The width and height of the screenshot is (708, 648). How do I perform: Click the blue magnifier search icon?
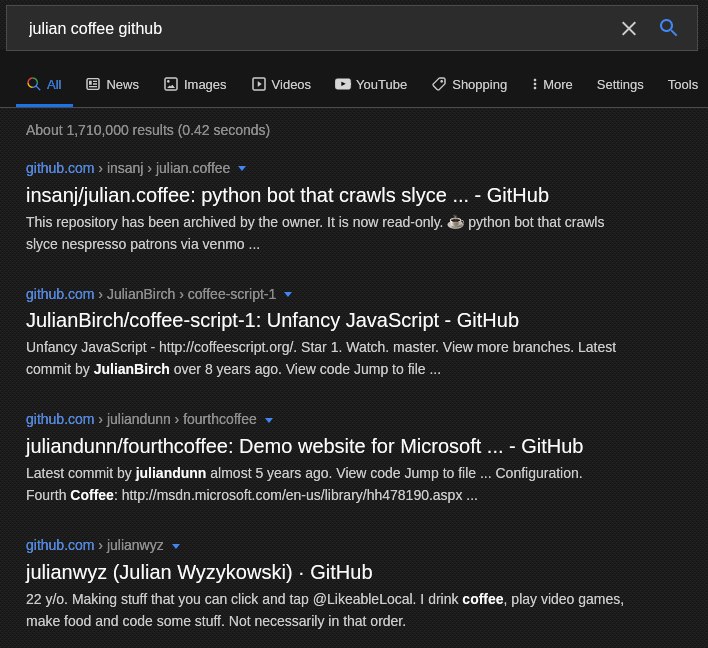click(x=668, y=28)
